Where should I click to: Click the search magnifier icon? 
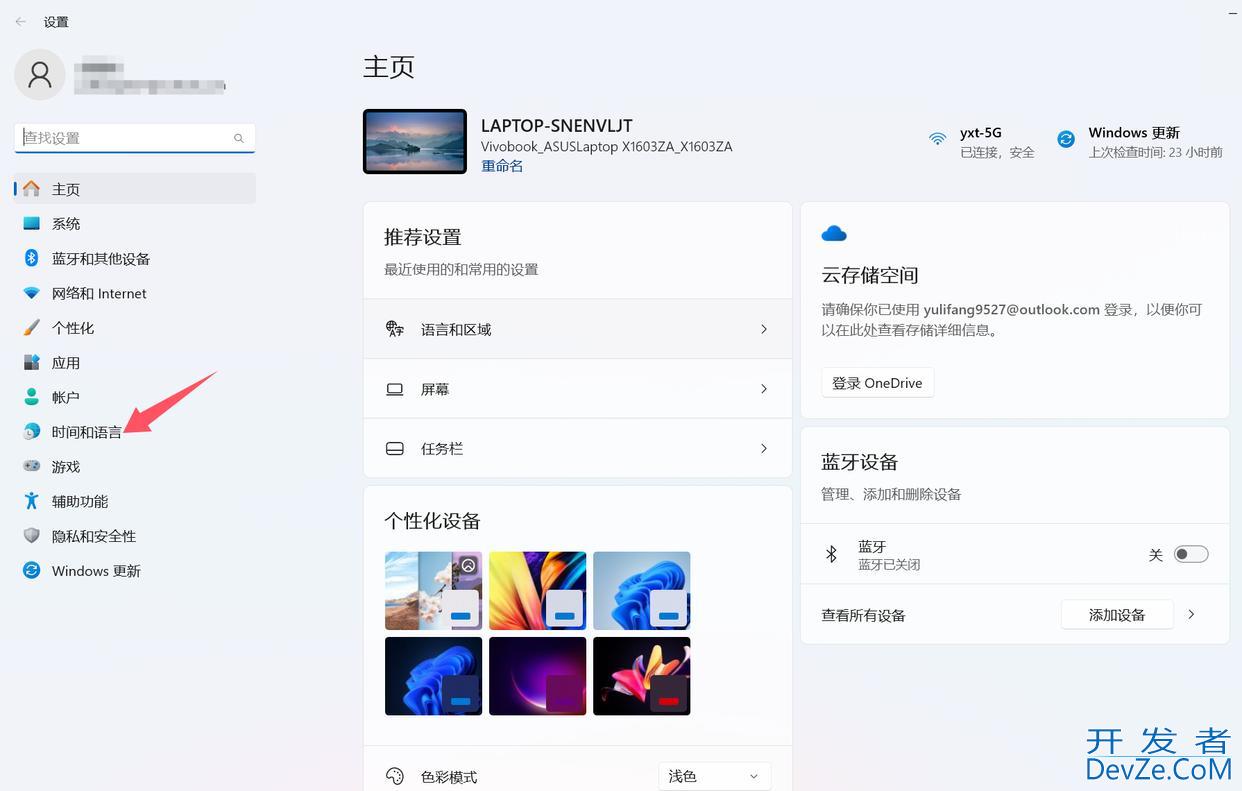click(239, 138)
